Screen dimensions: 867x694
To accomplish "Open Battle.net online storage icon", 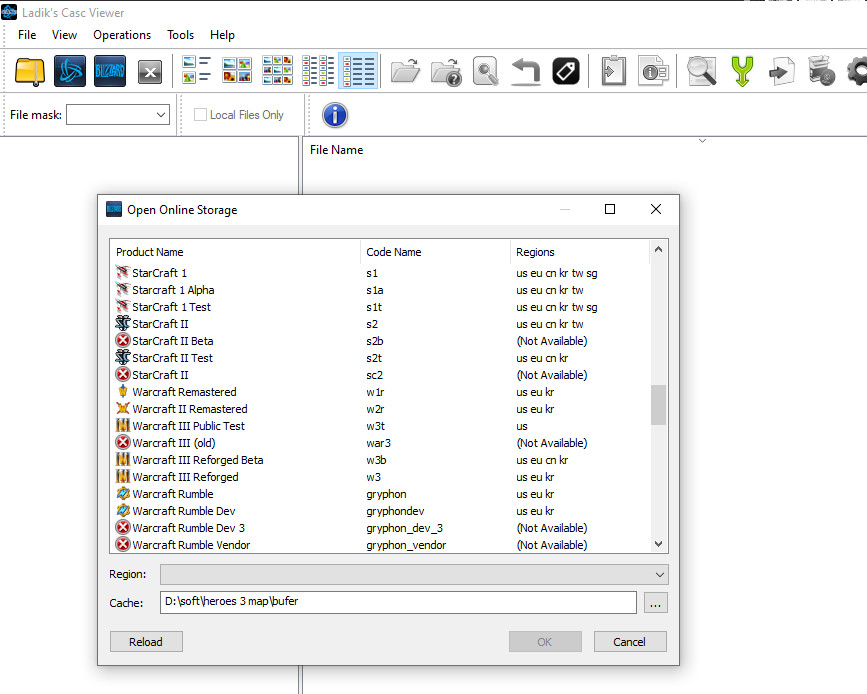I will 70,71.
